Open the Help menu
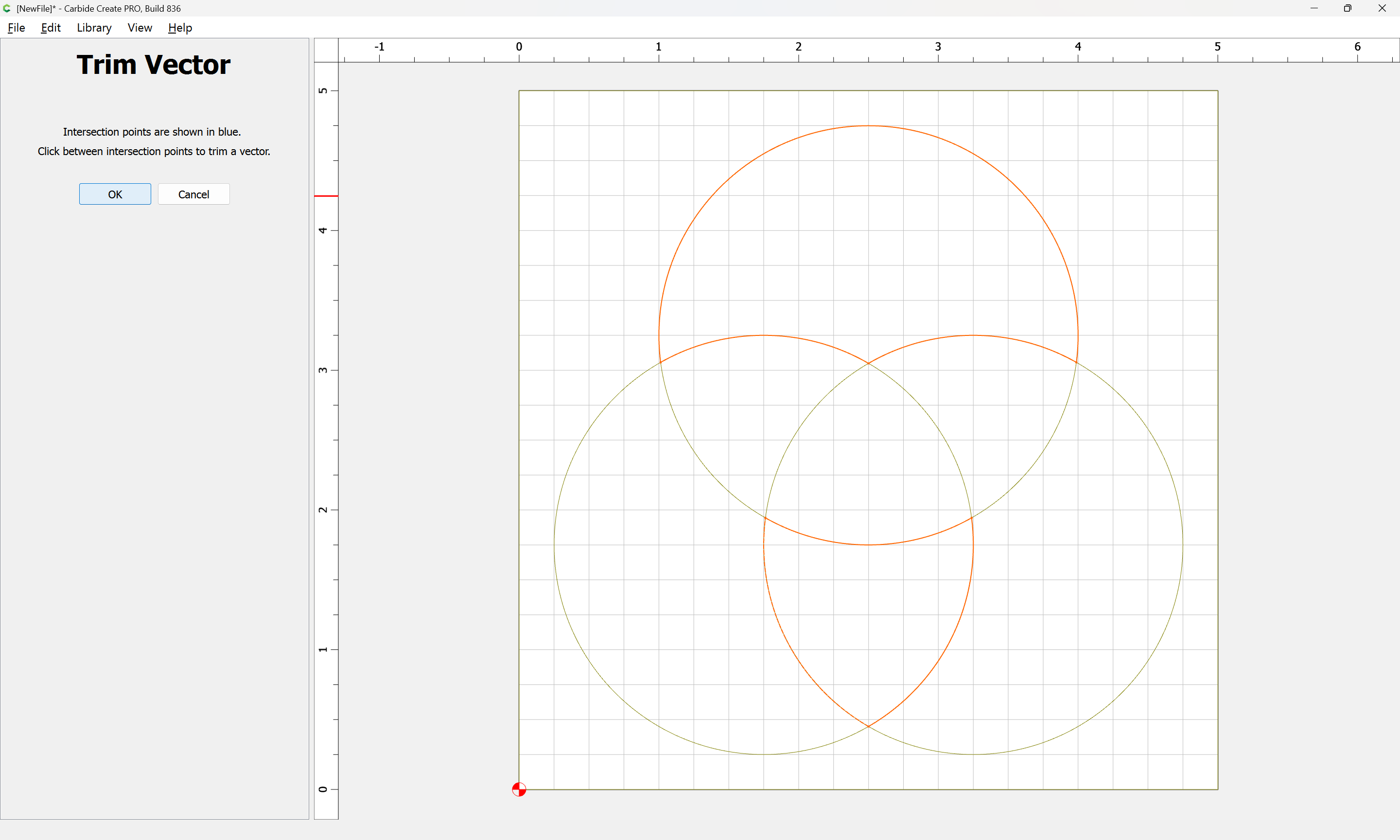The height and width of the screenshot is (840, 1400). coord(180,28)
